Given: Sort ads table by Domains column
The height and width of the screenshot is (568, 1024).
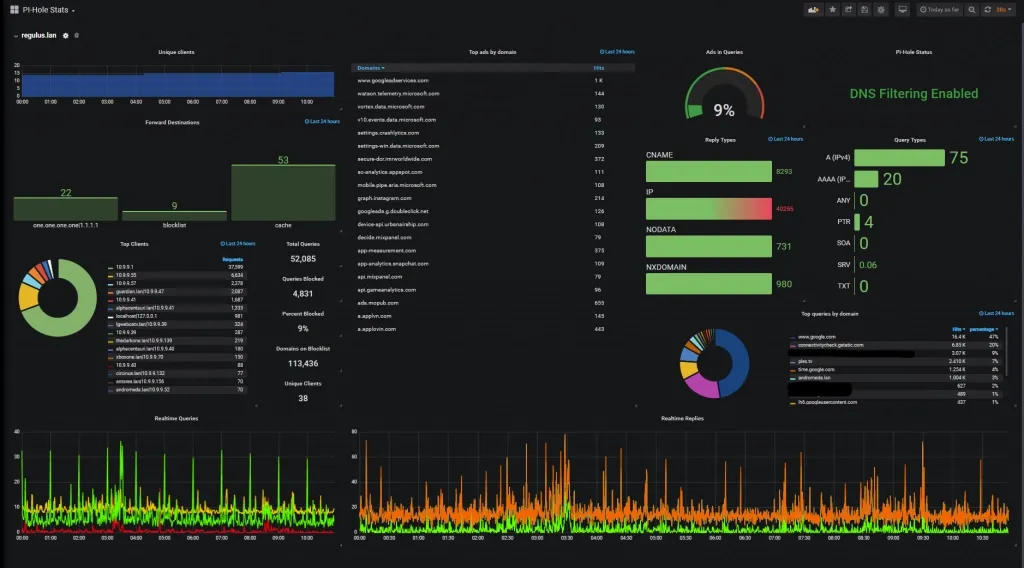Looking at the screenshot, I should point(371,68).
